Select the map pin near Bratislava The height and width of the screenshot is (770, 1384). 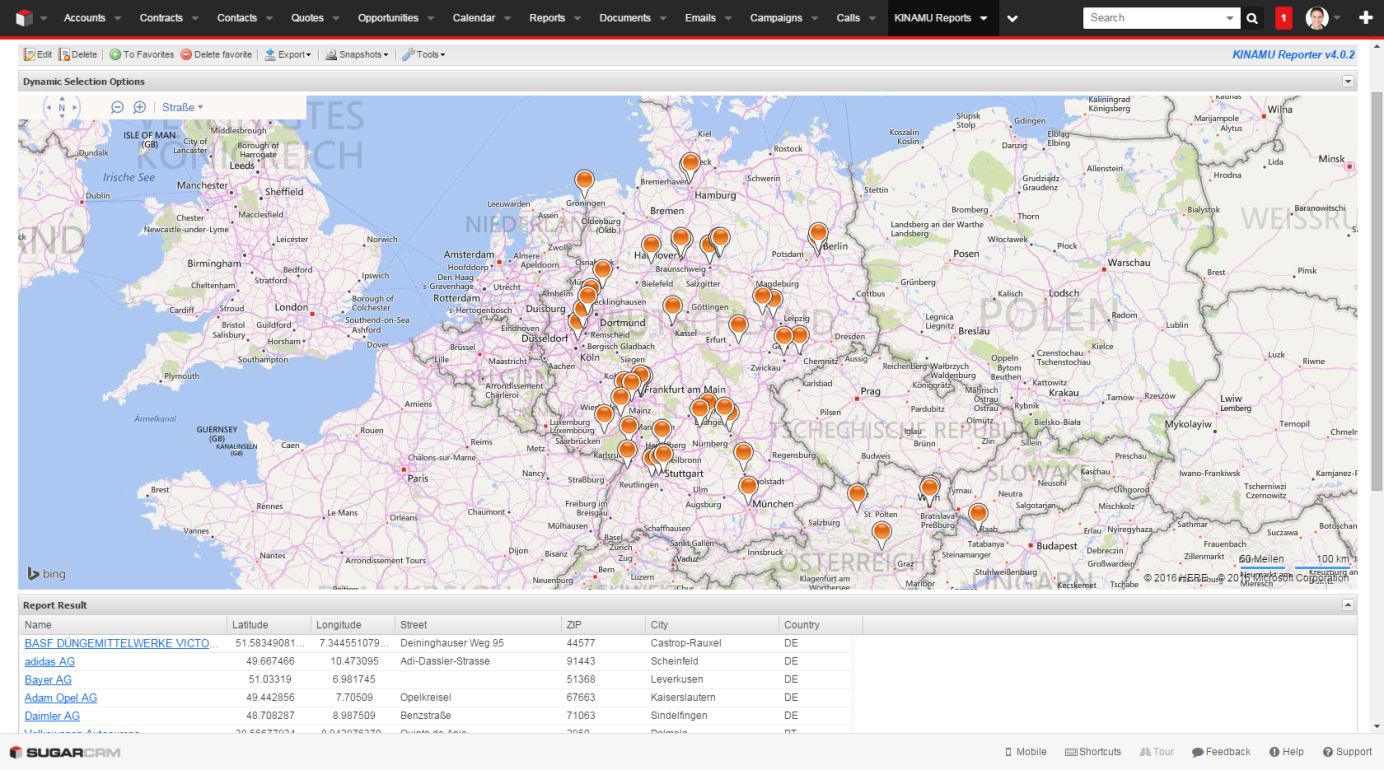[930, 489]
